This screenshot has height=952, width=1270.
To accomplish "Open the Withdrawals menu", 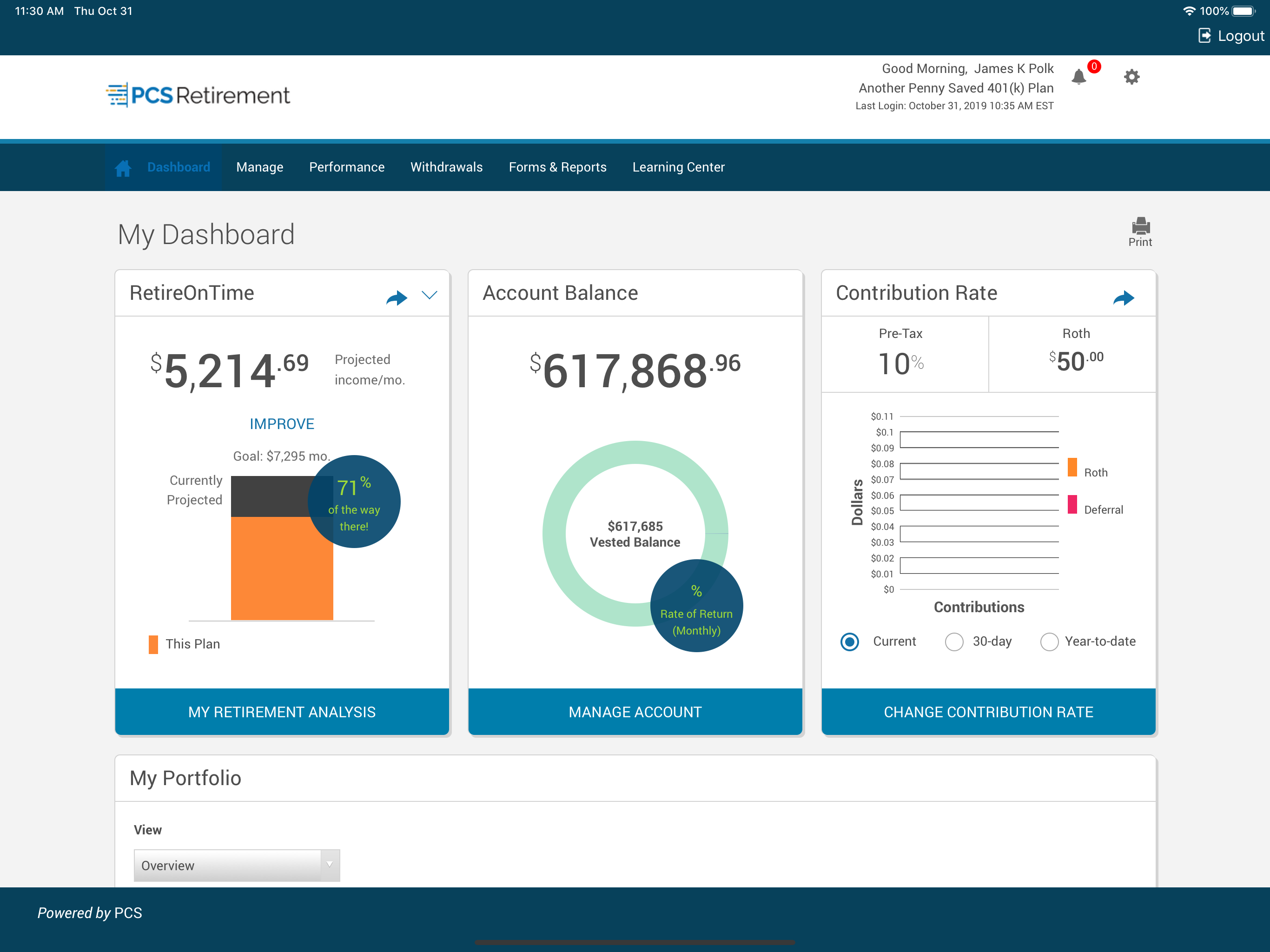I will pyautogui.click(x=447, y=167).
